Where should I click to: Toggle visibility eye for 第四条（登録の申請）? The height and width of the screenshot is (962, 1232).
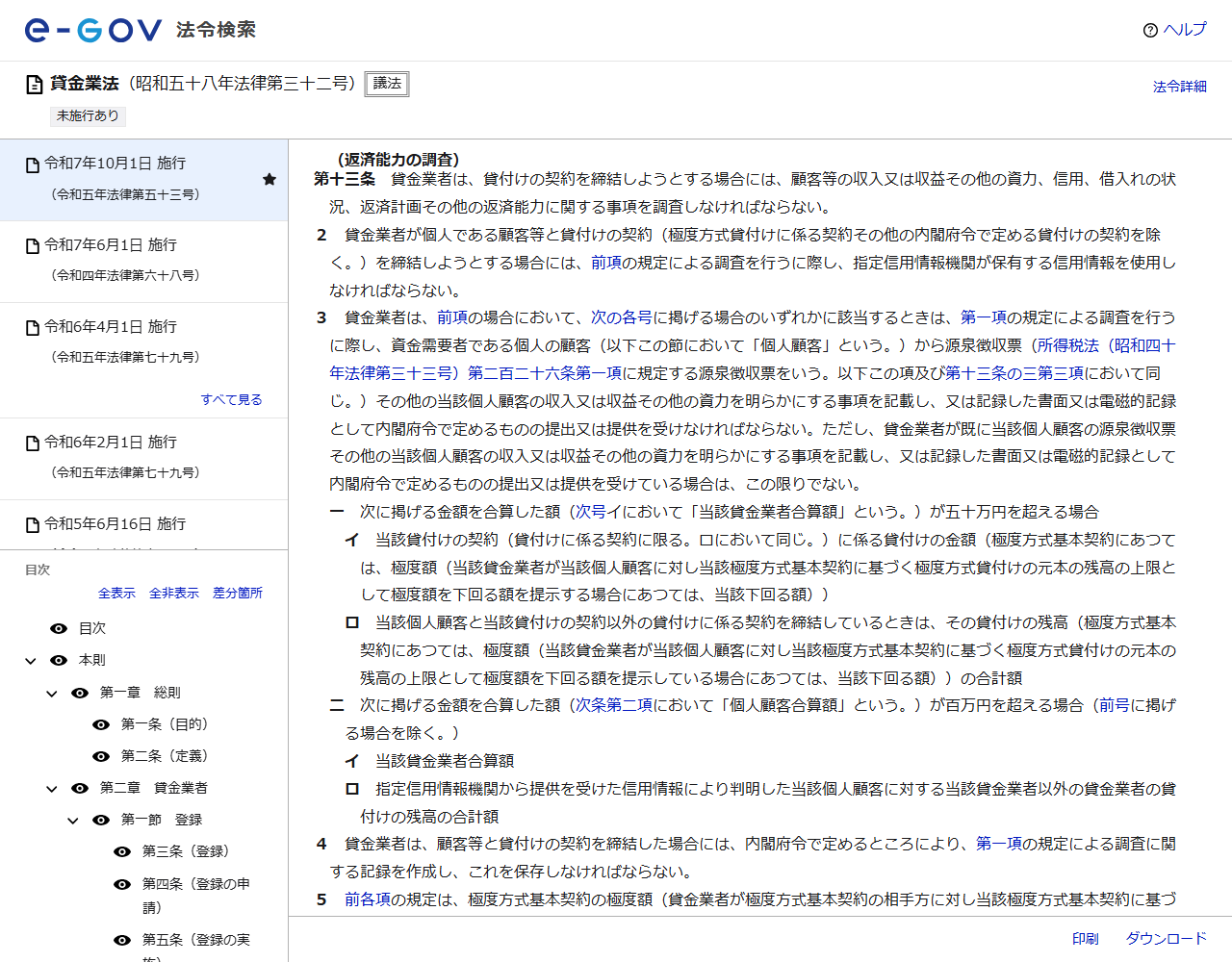point(122,884)
